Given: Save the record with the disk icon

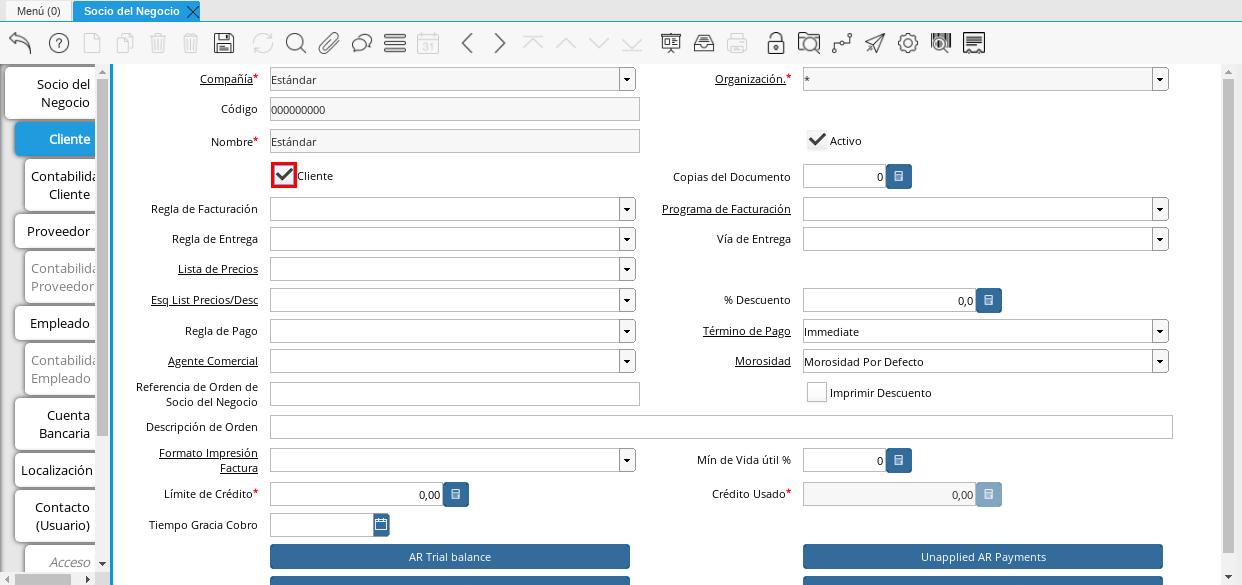Looking at the screenshot, I should [x=224, y=43].
